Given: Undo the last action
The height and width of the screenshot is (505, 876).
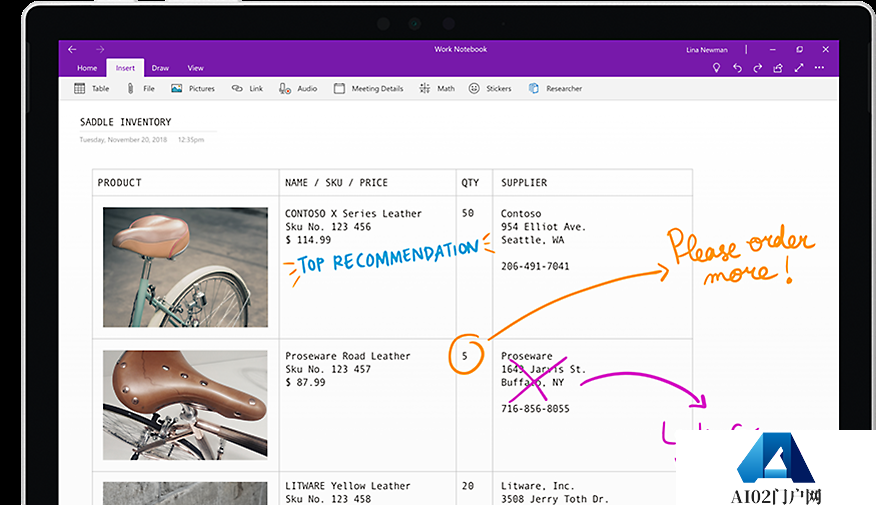Looking at the screenshot, I should click(x=737, y=68).
